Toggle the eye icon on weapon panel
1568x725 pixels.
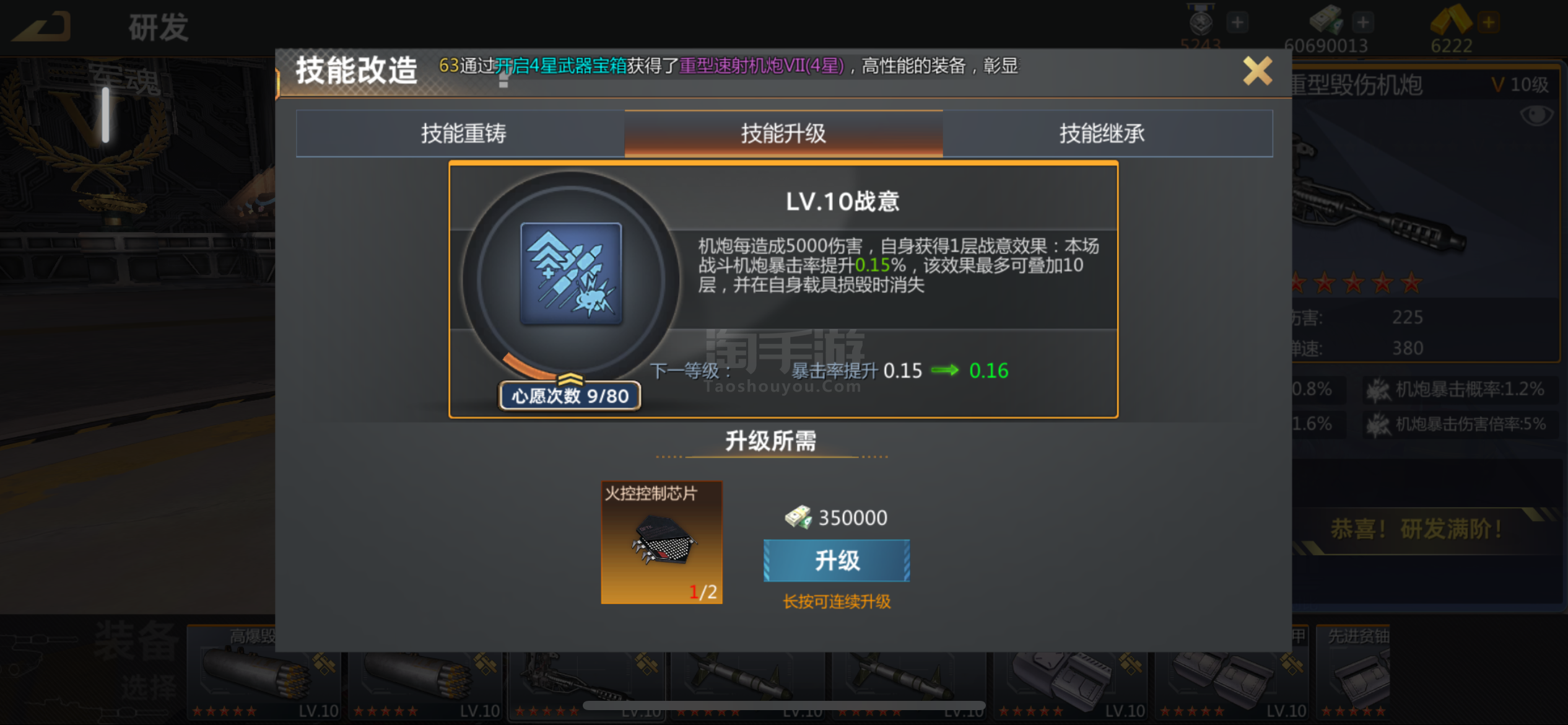click(1537, 115)
